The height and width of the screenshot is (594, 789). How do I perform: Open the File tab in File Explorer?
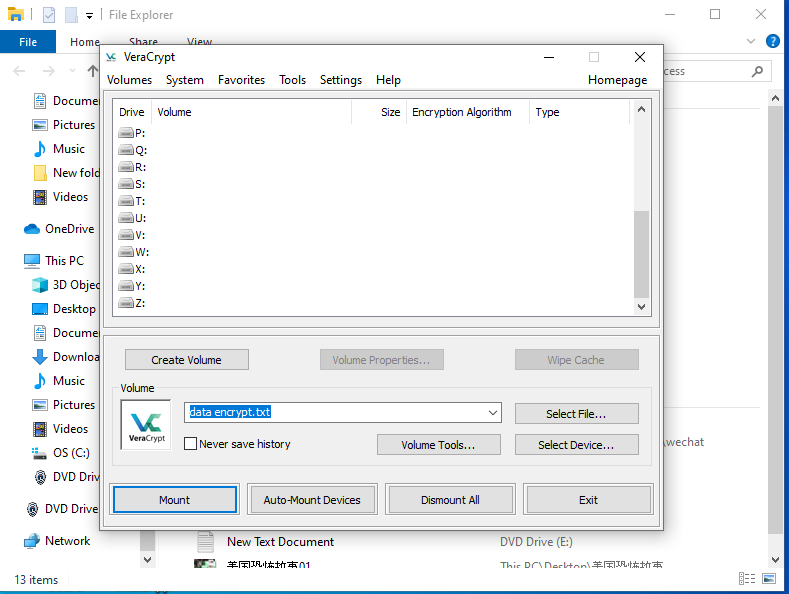28,42
